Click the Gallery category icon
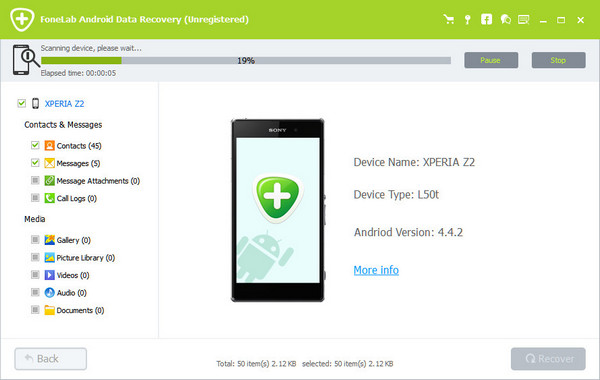Viewport: 600px width, 380px height. coord(49,240)
